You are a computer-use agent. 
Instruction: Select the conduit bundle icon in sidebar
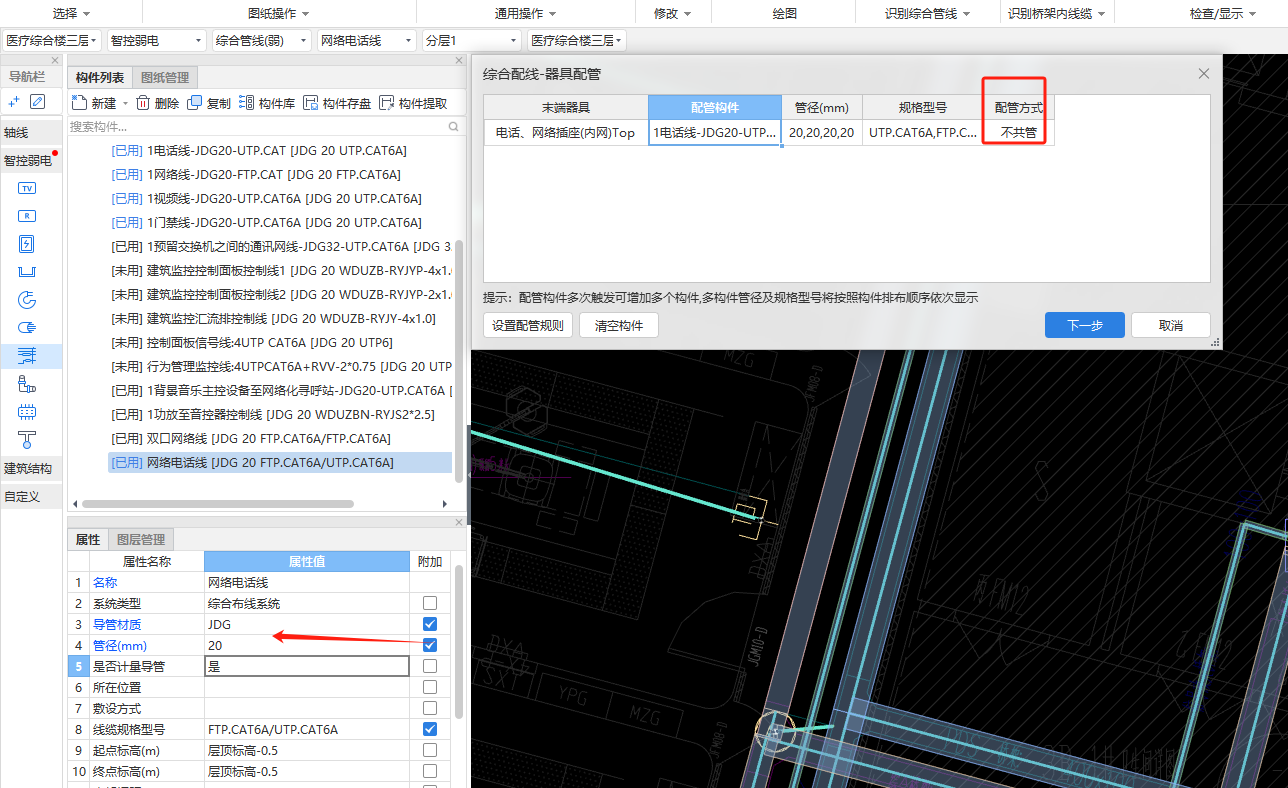coord(27,327)
